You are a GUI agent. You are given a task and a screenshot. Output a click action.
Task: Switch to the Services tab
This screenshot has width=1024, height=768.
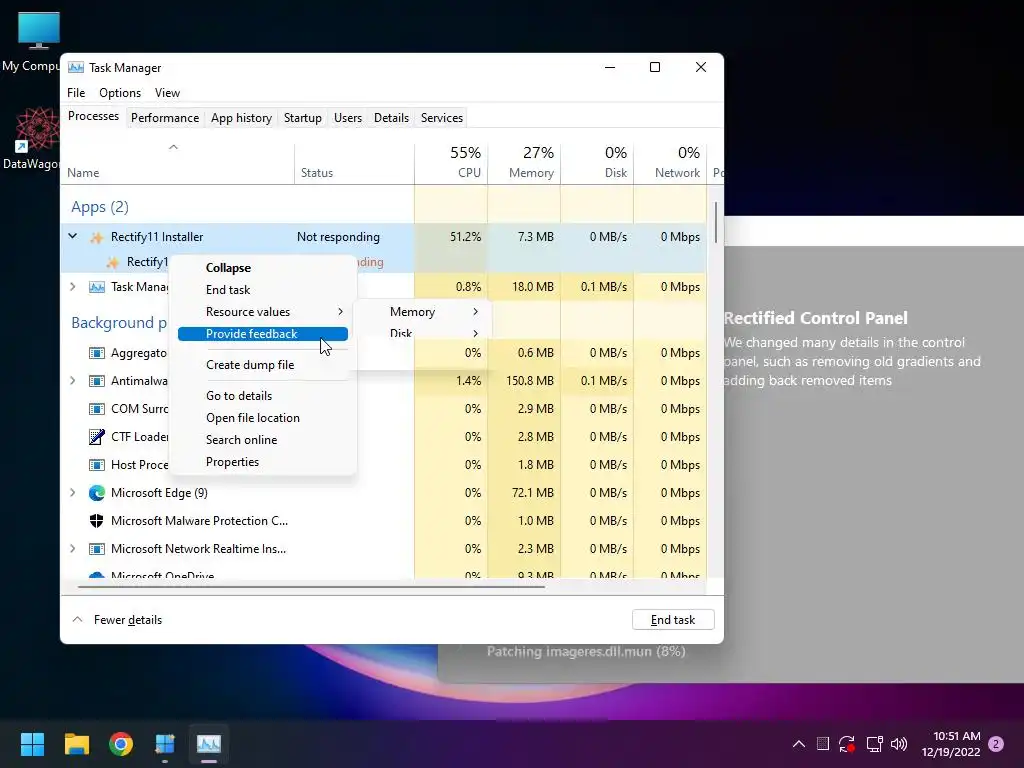click(441, 118)
